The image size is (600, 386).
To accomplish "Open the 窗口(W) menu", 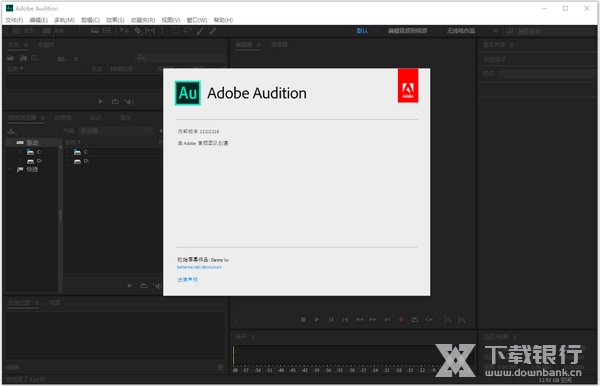I will (197, 20).
